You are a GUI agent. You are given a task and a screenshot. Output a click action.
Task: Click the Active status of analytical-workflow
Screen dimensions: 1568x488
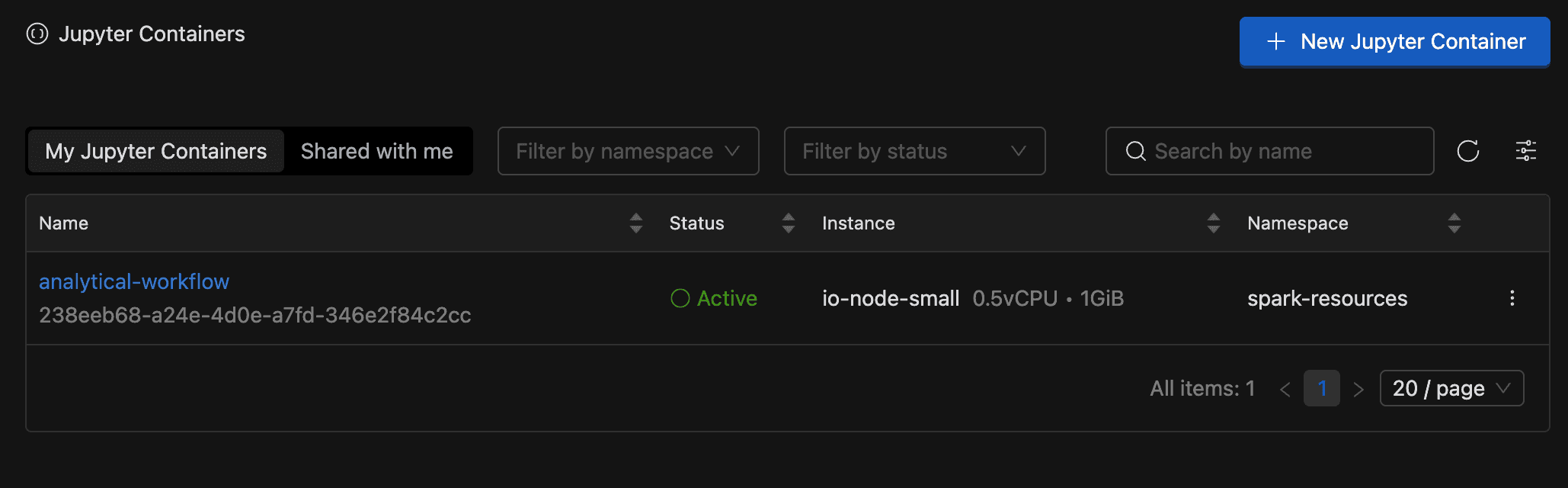pyautogui.click(x=714, y=298)
